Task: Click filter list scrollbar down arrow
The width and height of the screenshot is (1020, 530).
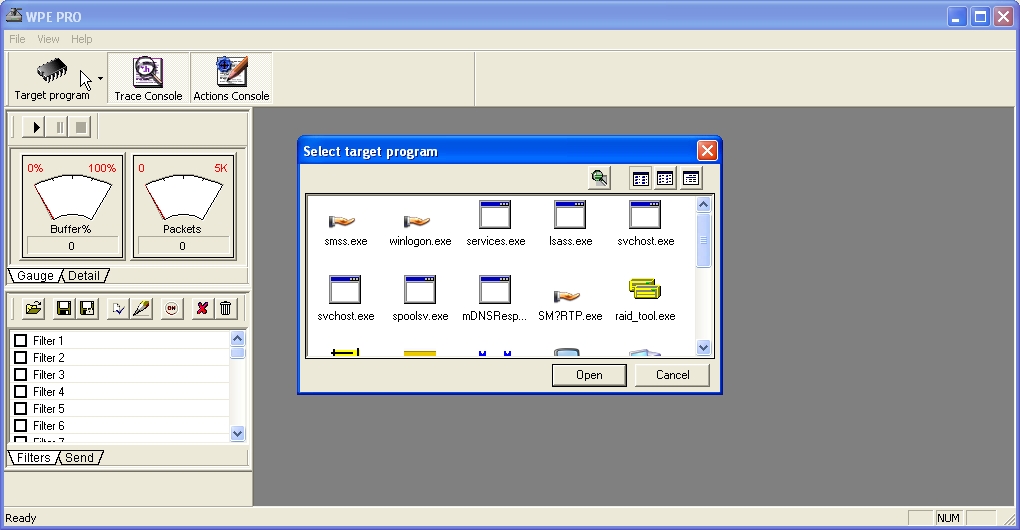Action: (x=237, y=434)
